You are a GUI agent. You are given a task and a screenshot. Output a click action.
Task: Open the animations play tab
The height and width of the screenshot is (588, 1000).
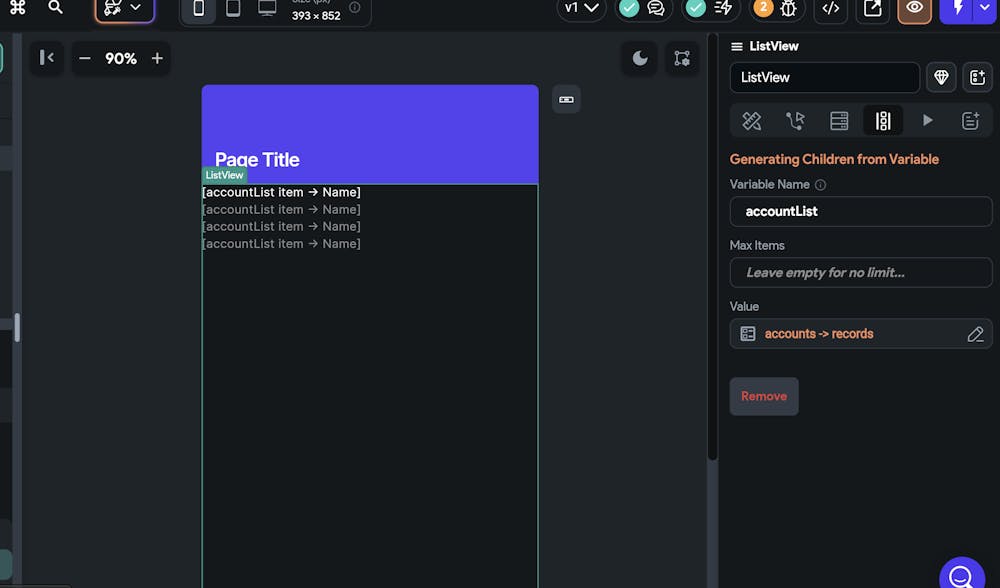[927, 121]
